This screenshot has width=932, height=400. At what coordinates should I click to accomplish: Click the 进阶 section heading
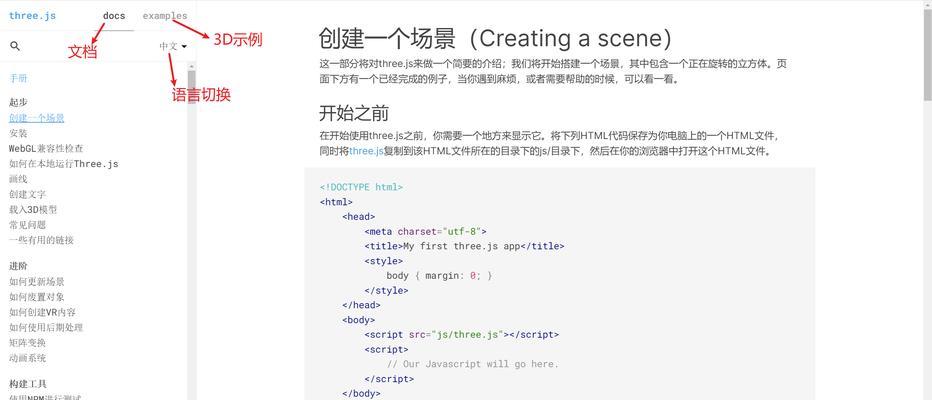(18, 266)
